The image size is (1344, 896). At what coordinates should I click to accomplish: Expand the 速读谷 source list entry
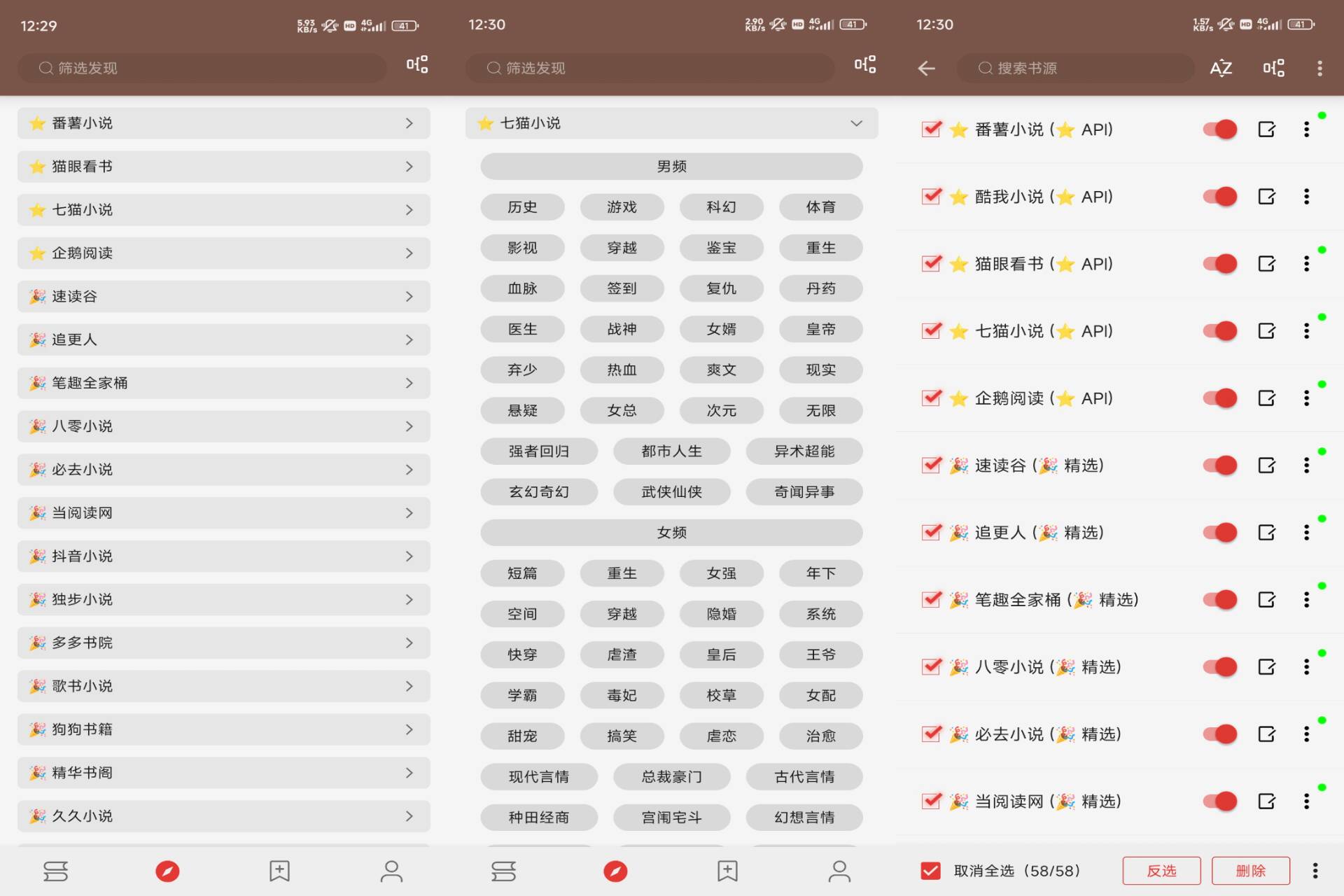(411, 296)
